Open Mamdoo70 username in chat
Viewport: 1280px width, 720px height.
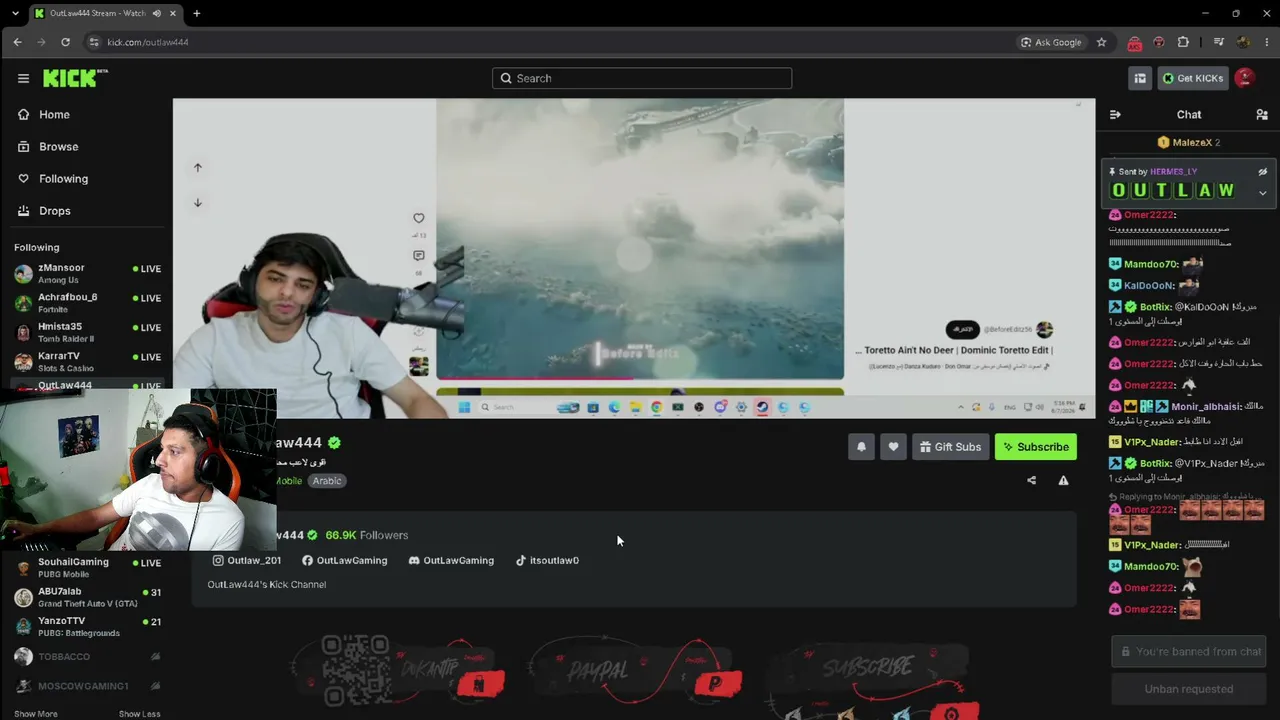[x=1150, y=264]
